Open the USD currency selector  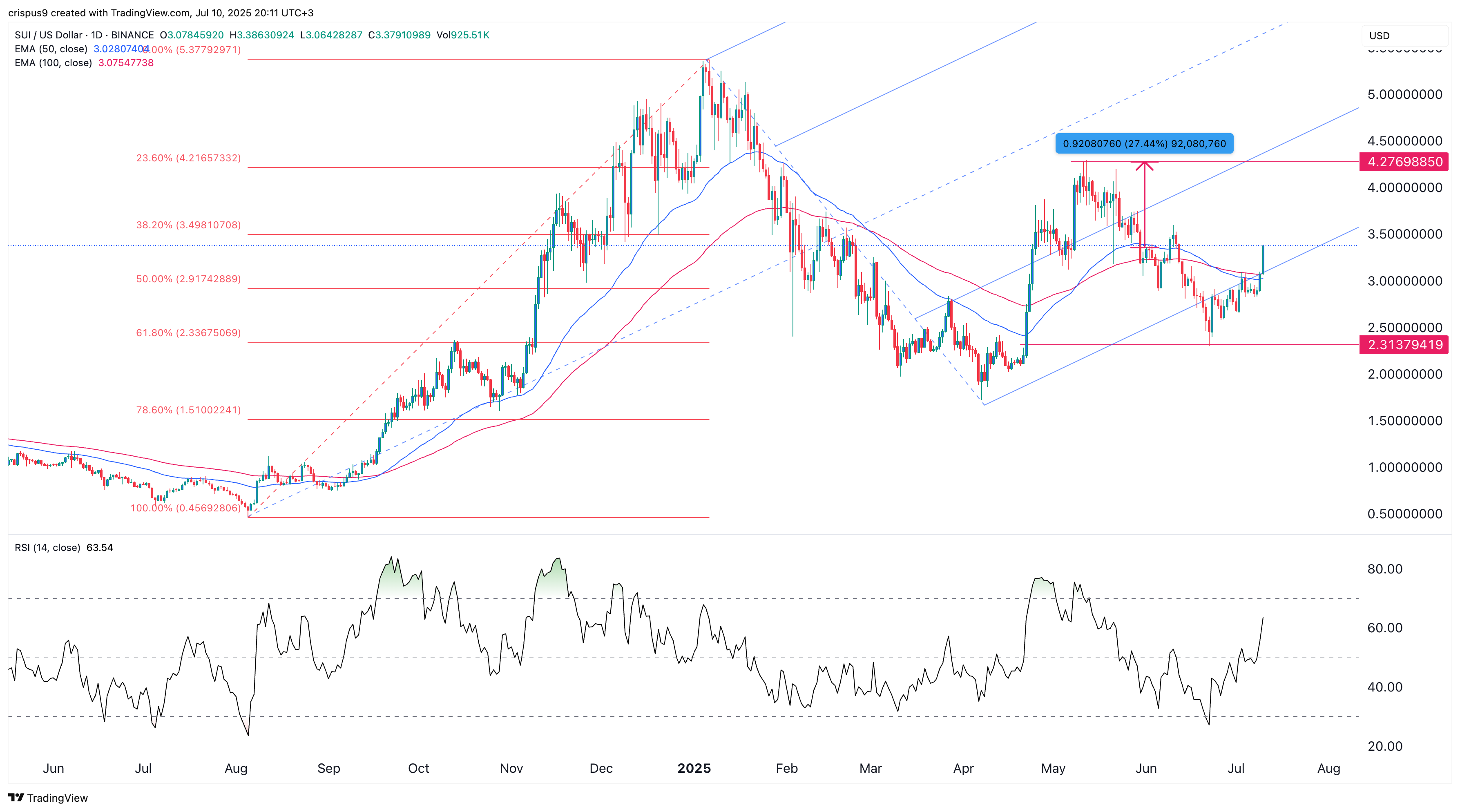pos(1379,36)
